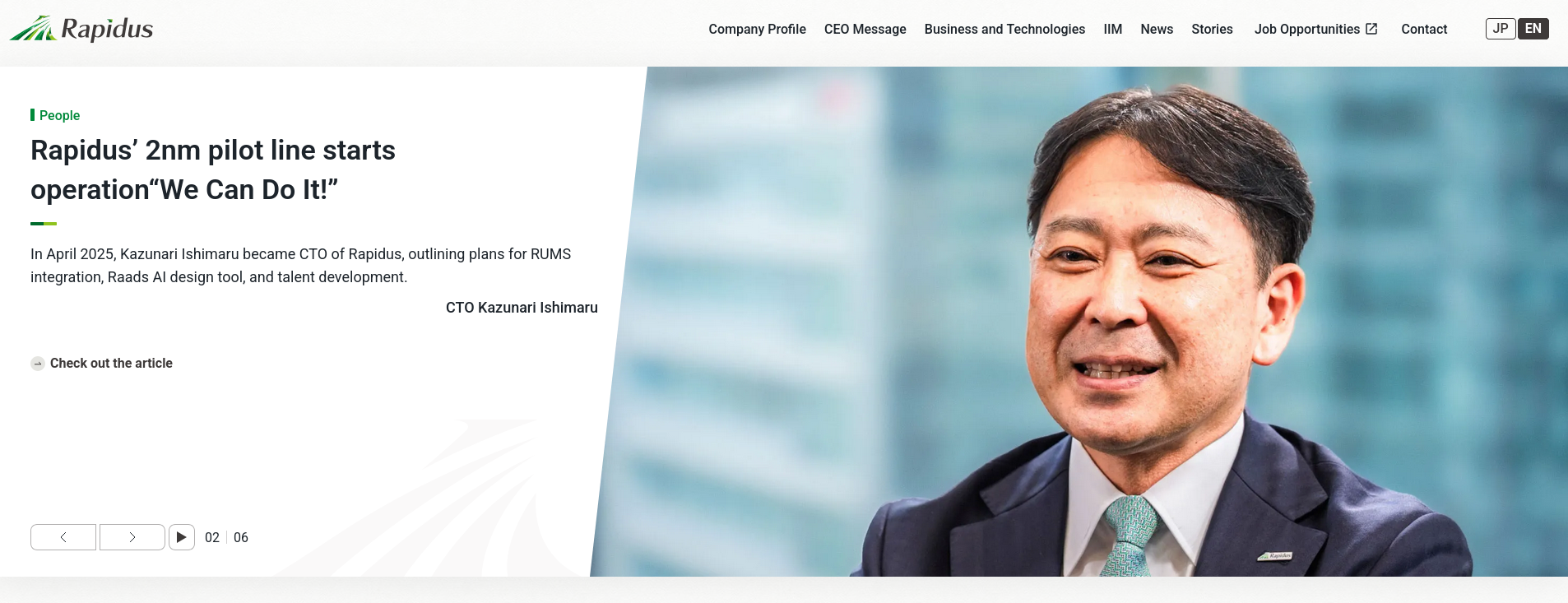Go to previous slide arrow
The width and height of the screenshot is (1568, 603).
pos(63,537)
